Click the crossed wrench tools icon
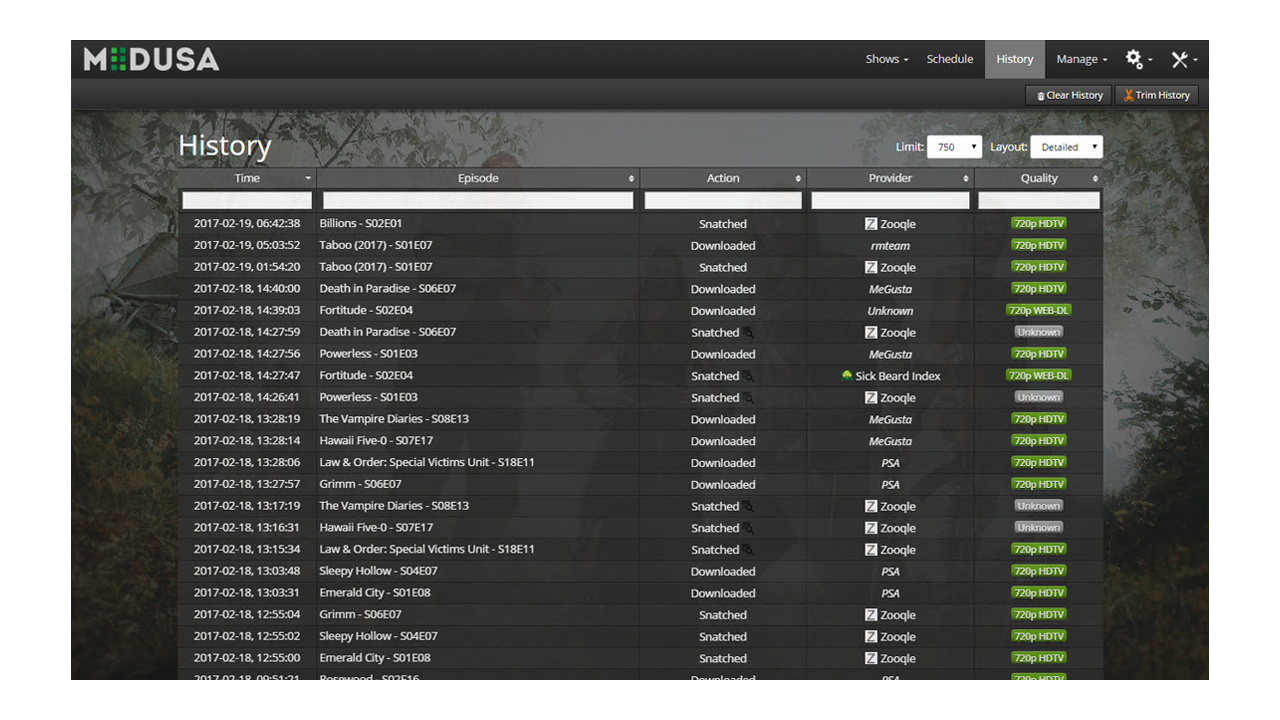 click(1181, 59)
